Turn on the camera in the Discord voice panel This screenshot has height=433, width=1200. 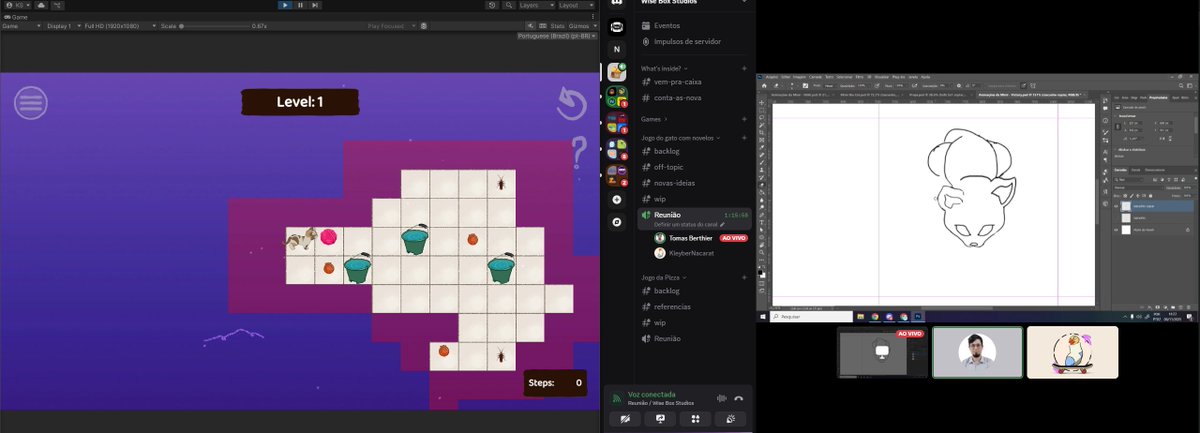point(623,420)
